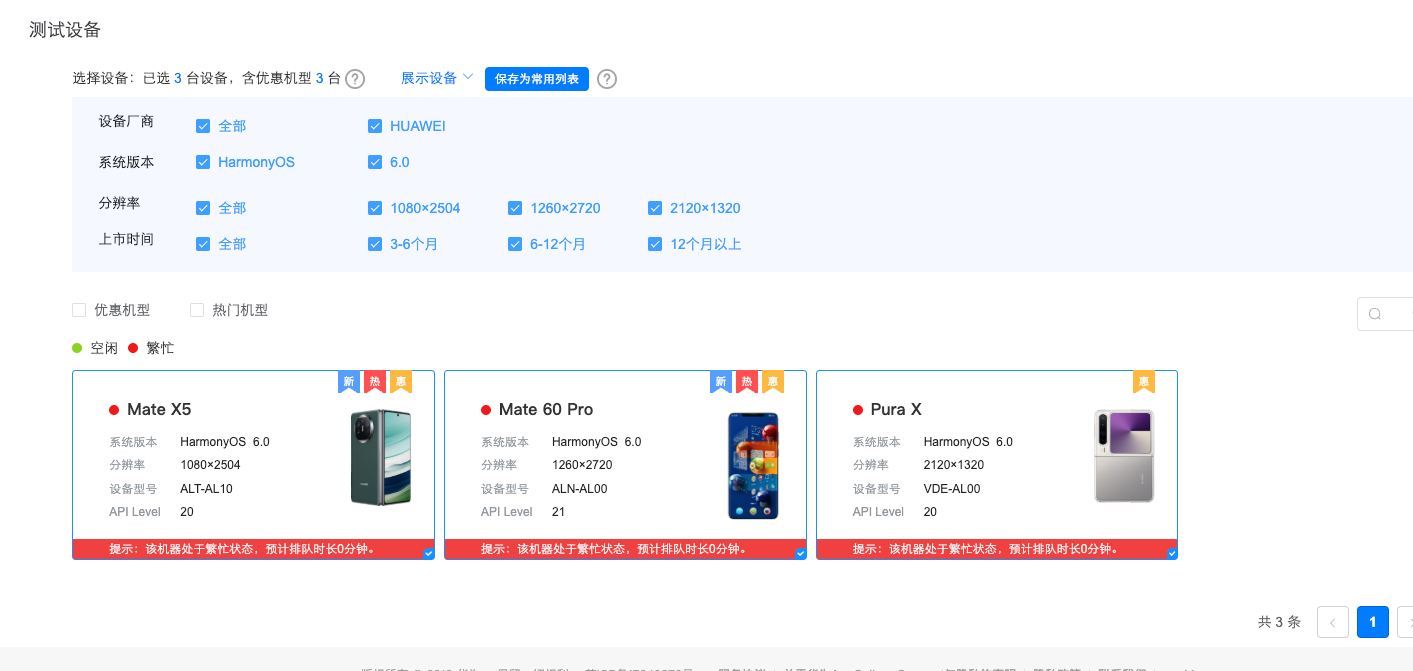
Task: Click the orange 惠 badge on Mate X5 card
Action: [x=401, y=381]
